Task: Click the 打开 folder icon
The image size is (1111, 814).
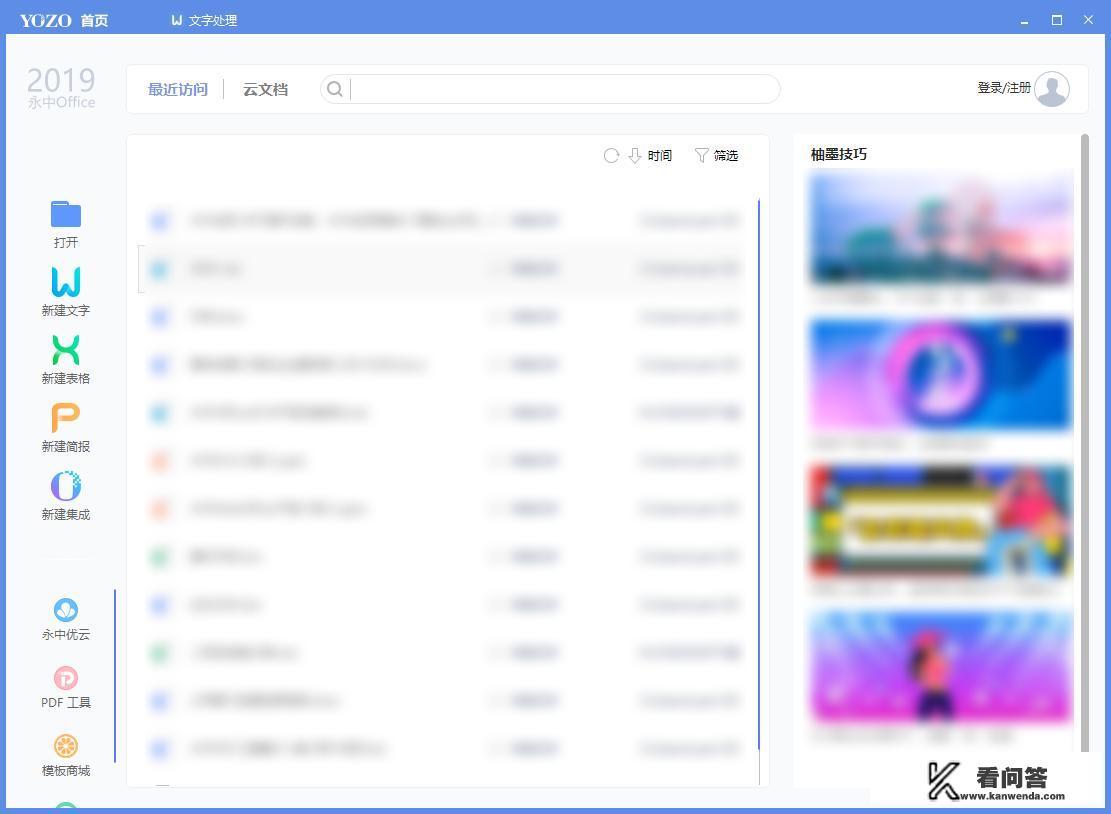Action: point(65,213)
